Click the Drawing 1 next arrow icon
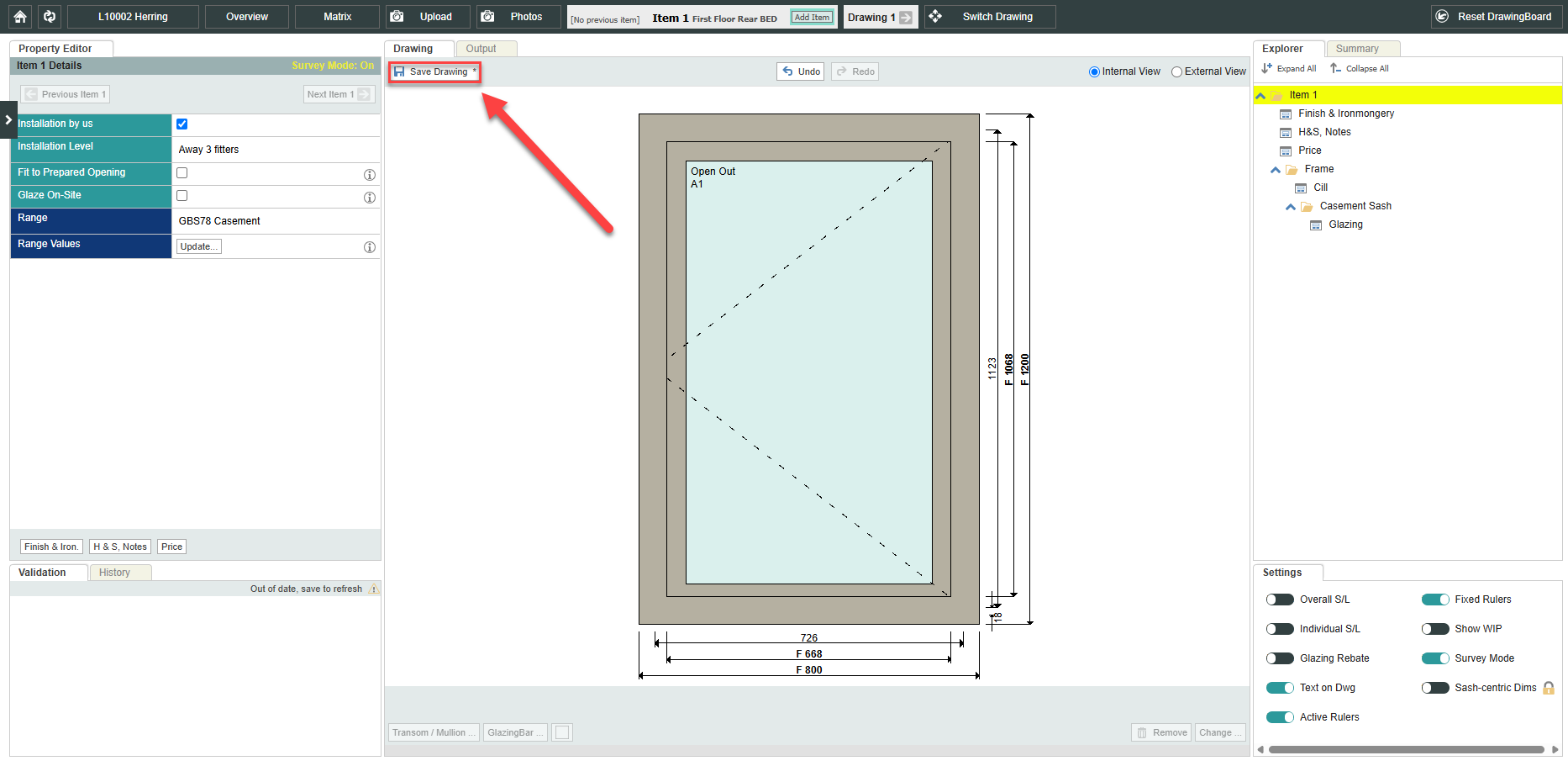Viewport: 1568px width, 766px height. click(x=906, y=18)
